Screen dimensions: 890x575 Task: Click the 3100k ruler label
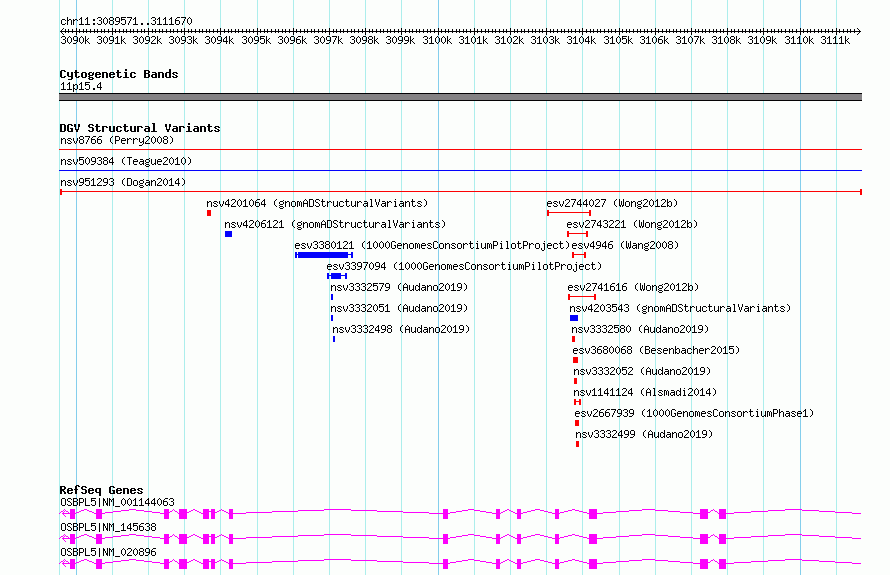click(437, 40)
